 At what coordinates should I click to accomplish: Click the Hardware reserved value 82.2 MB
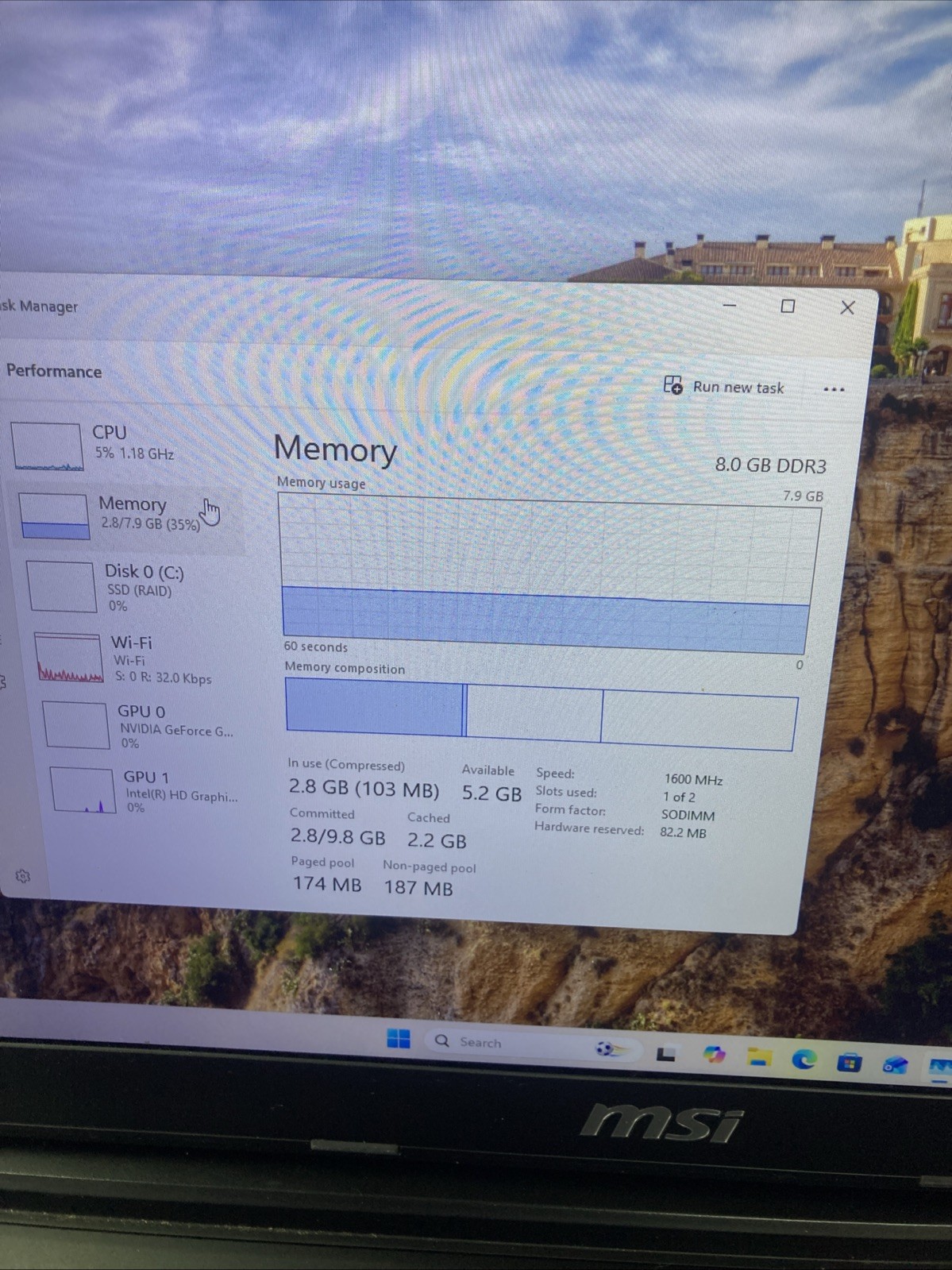tap(683, 832)
